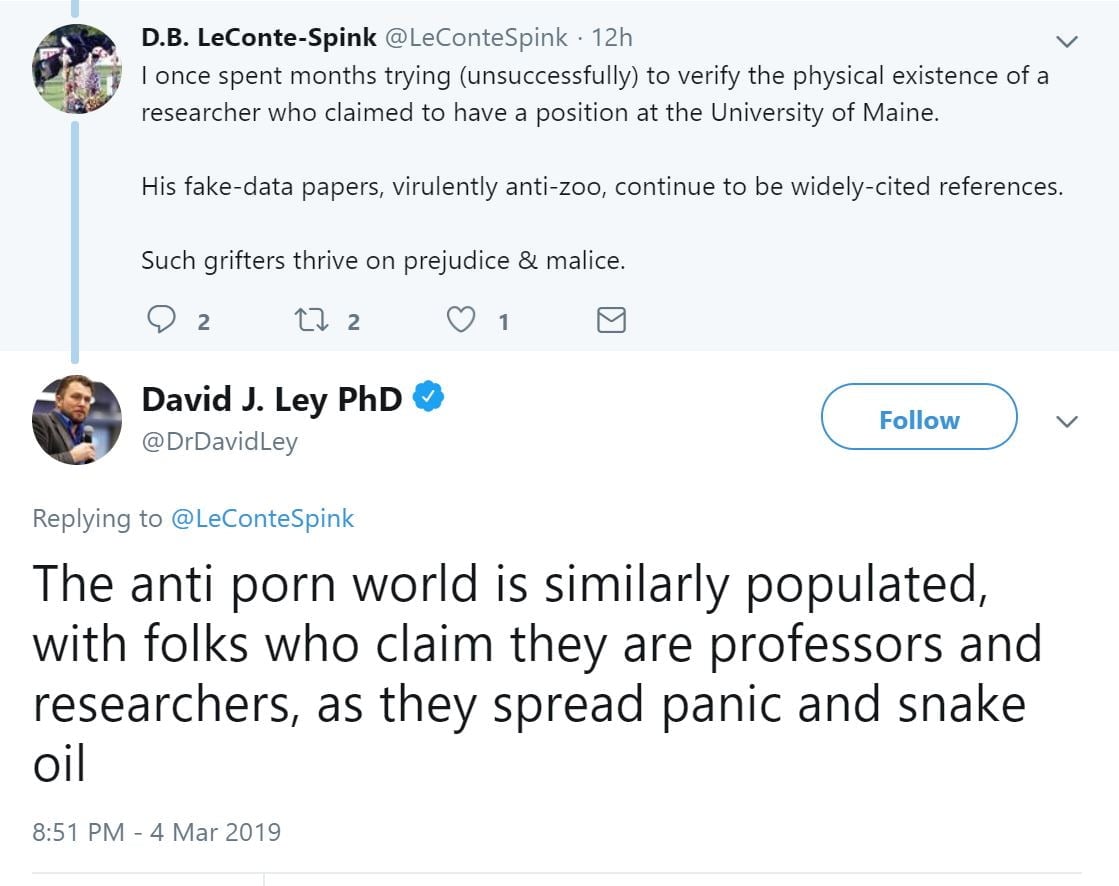Click the David J. Ley PhD name
This screenshot has height=886, width=1119.
click(x=272, y=399)
